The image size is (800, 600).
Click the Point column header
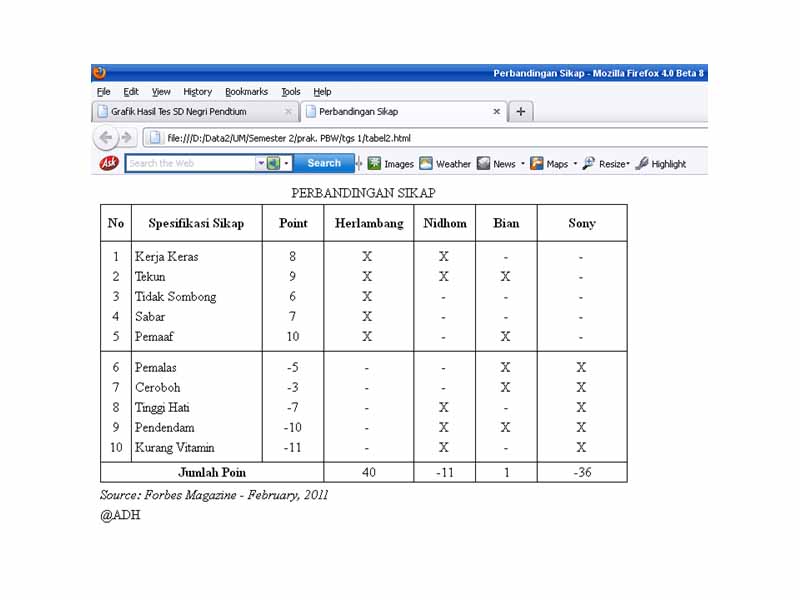pos(293,223)
